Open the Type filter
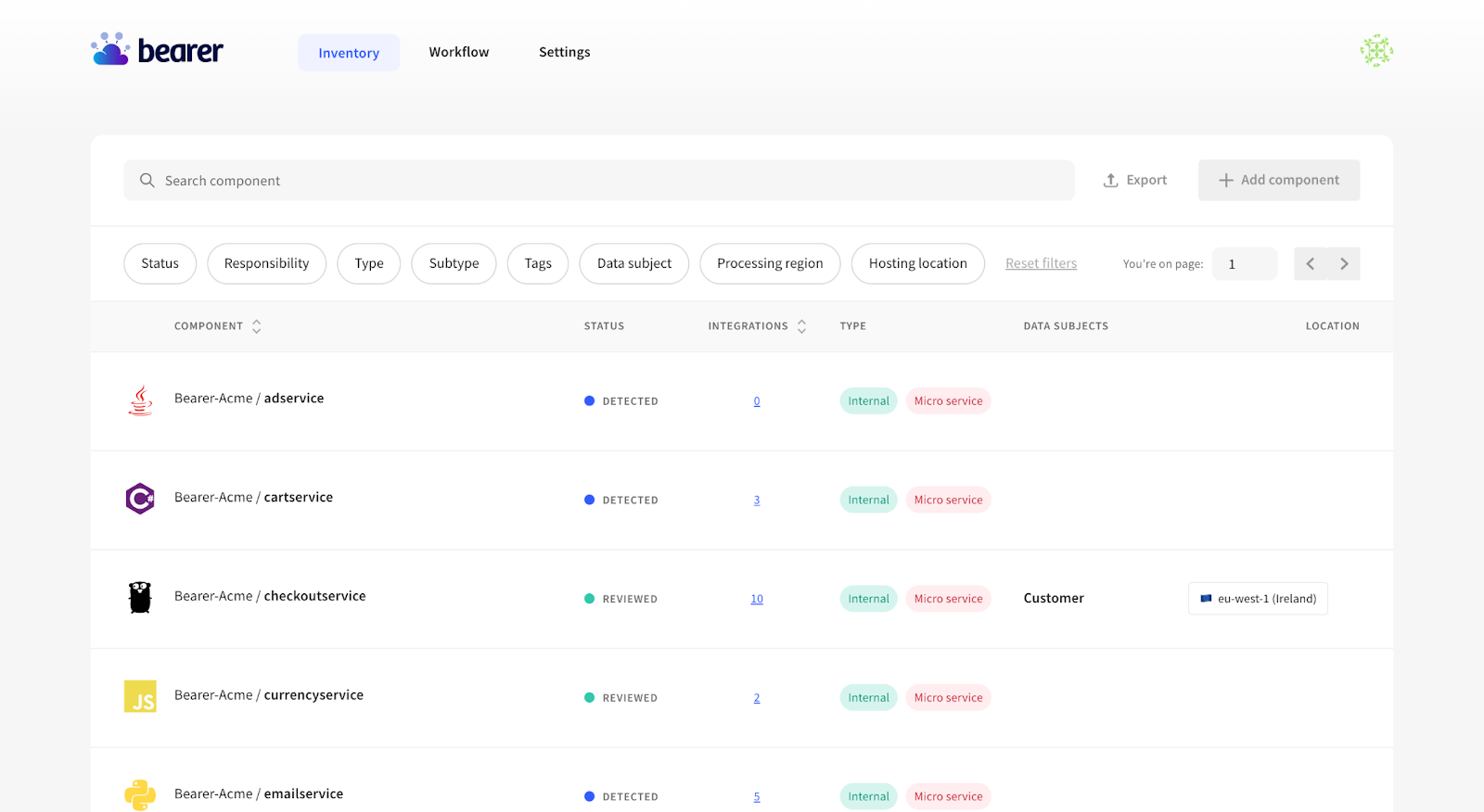The image size is (1484, 812). (x=368, y=263)
